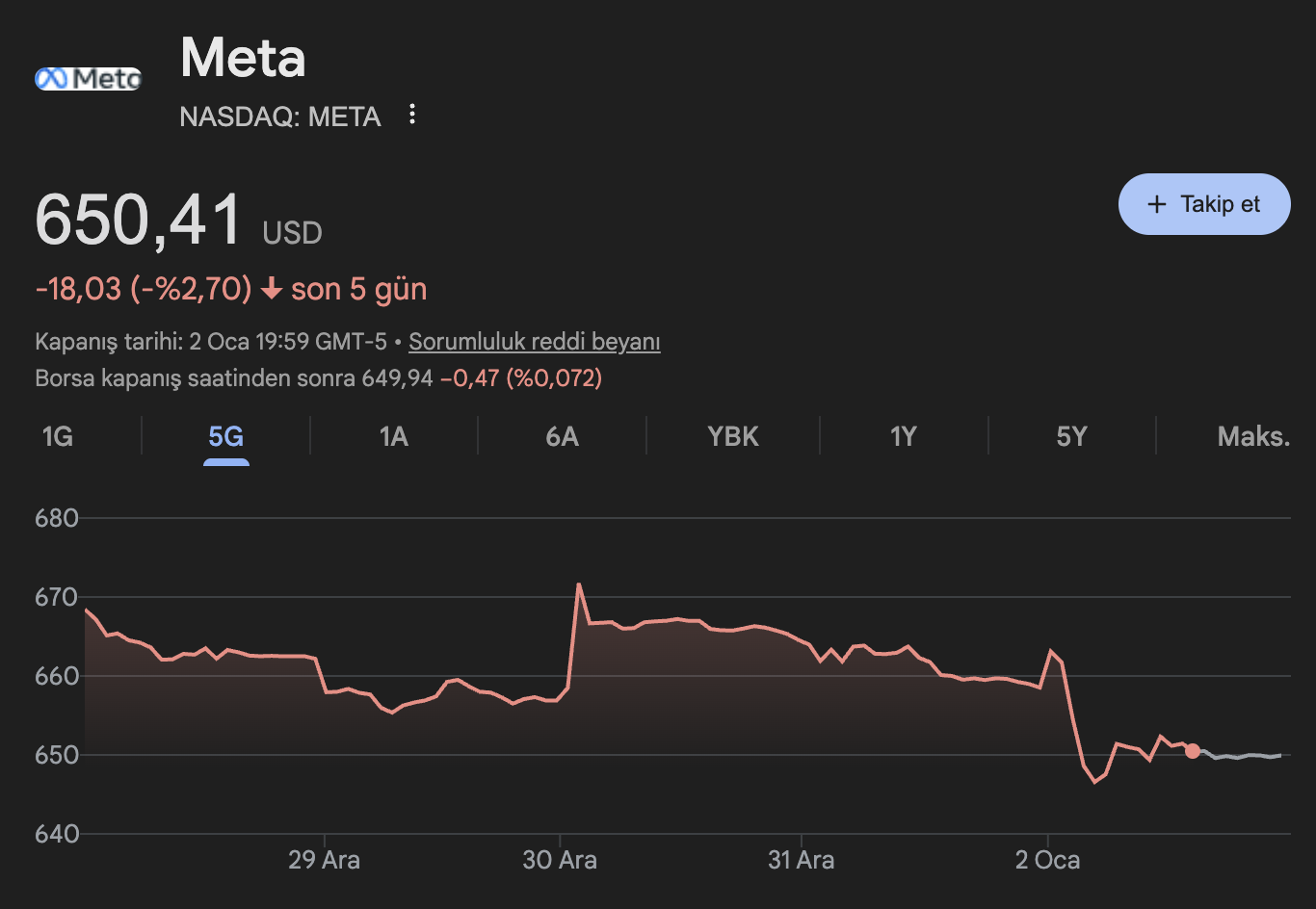Select the latest price point marker on the chart
The image size is (1316, 909).
1194,750
